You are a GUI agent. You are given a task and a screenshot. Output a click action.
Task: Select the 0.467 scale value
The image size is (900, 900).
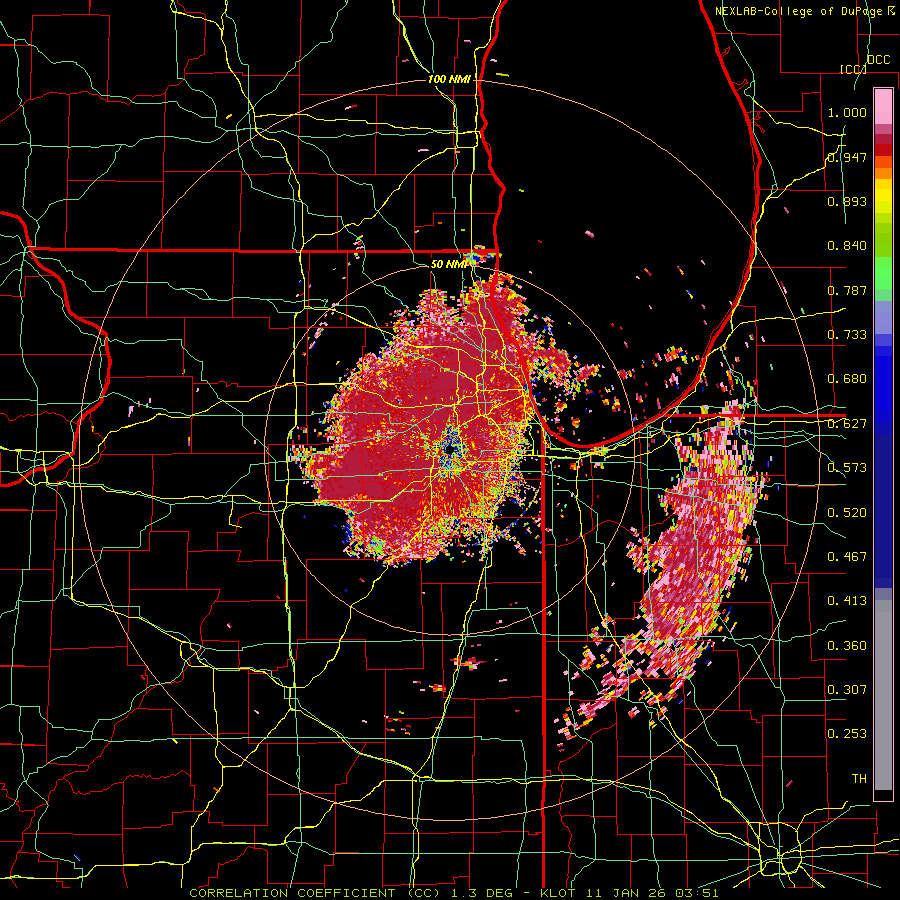pos(847,556)
